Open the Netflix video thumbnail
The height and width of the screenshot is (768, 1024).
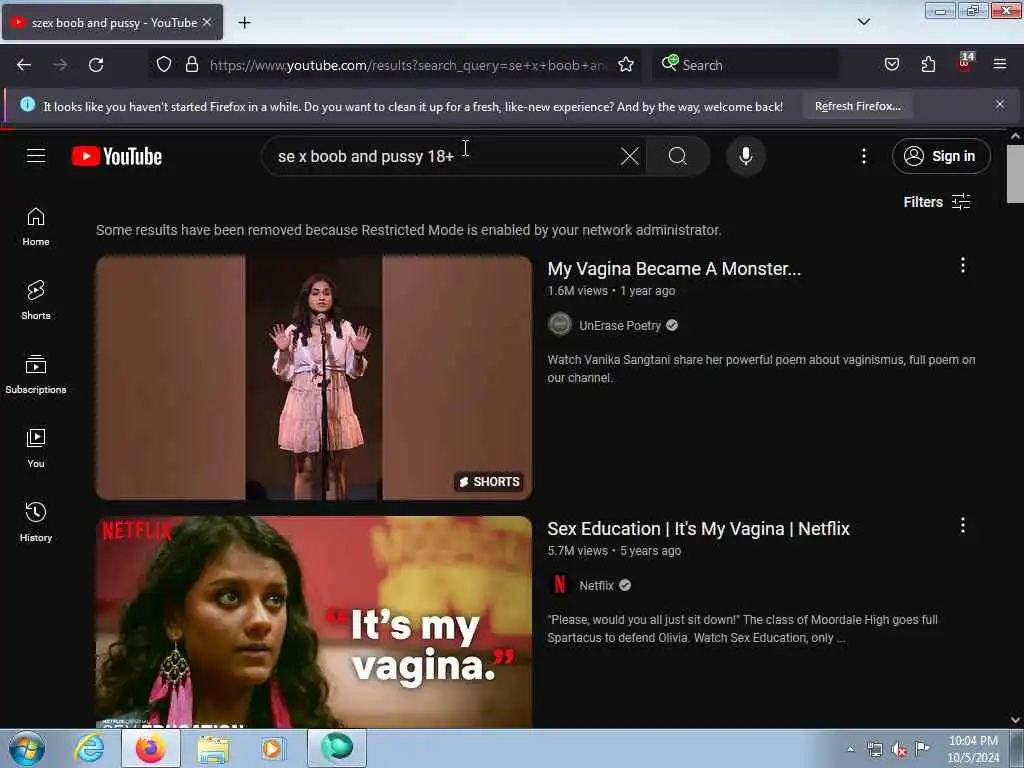(314, 622)
